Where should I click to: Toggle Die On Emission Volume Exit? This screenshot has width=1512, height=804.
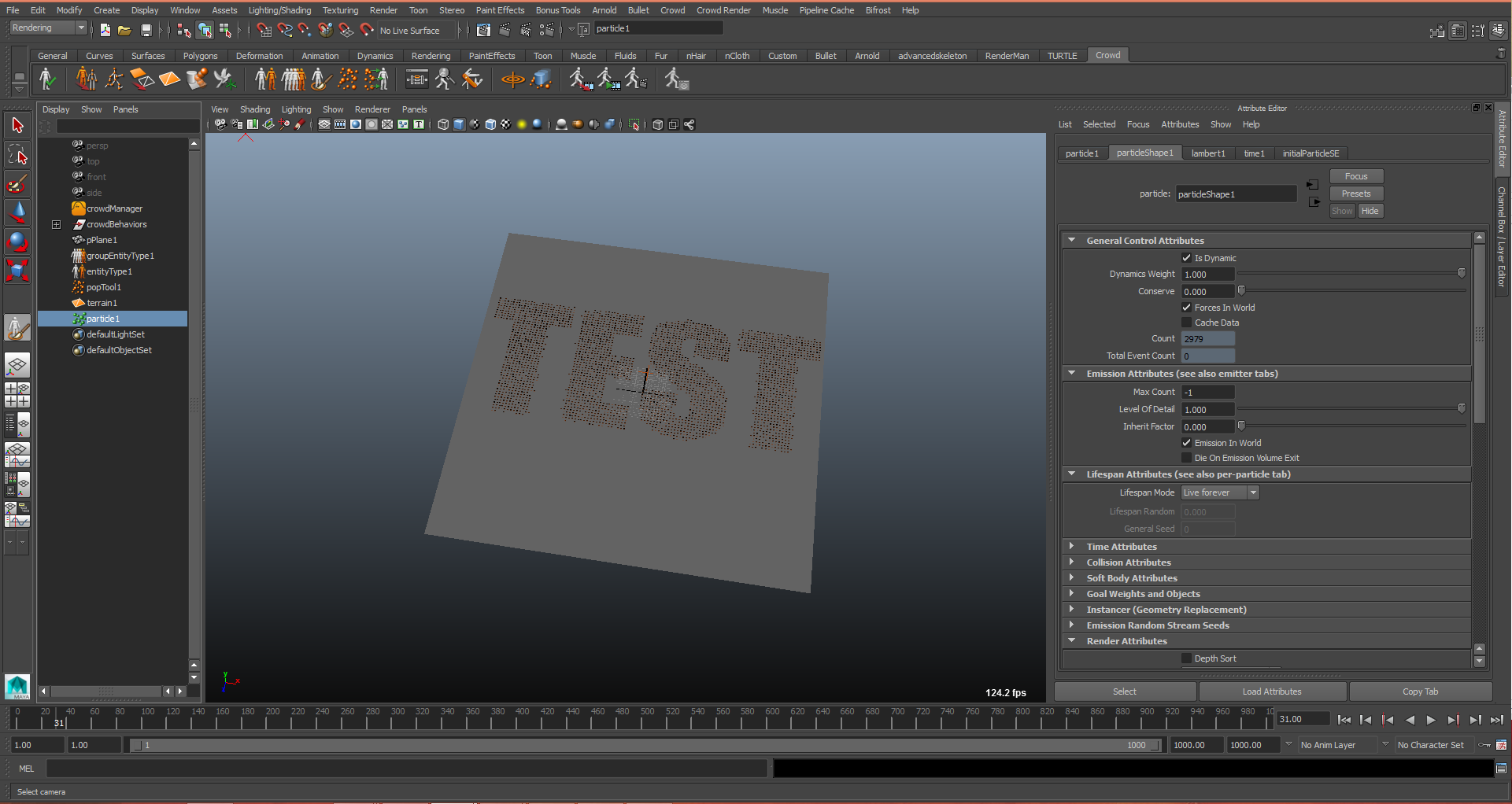click(x=1186, y=458)
